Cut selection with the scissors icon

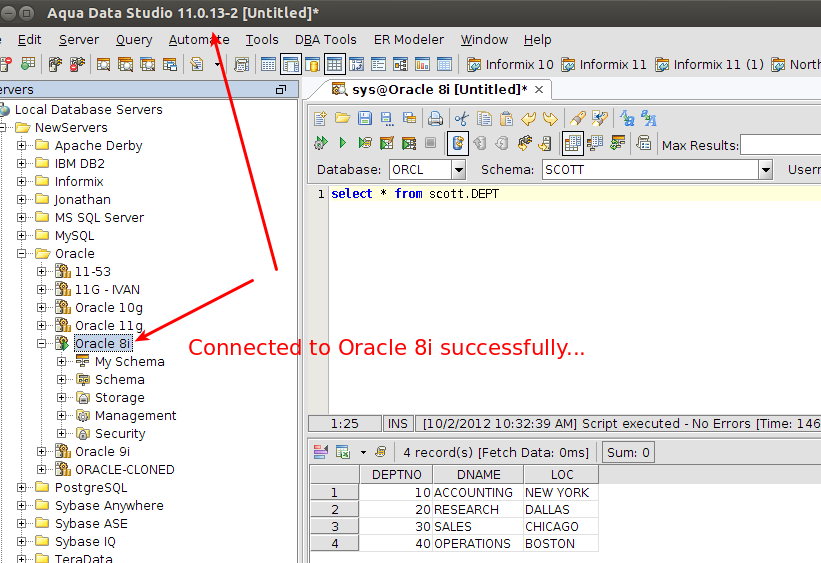[461, 119]
